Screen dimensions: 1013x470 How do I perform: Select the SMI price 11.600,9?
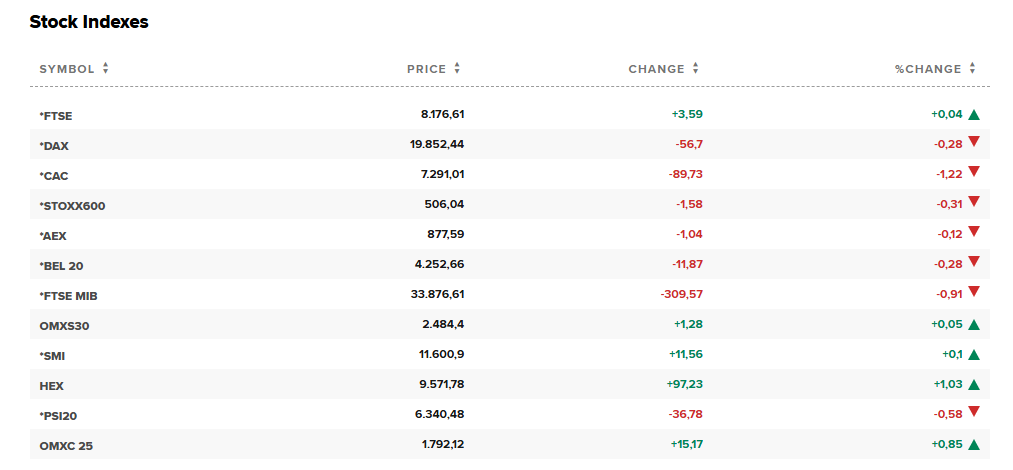point(442,354)
